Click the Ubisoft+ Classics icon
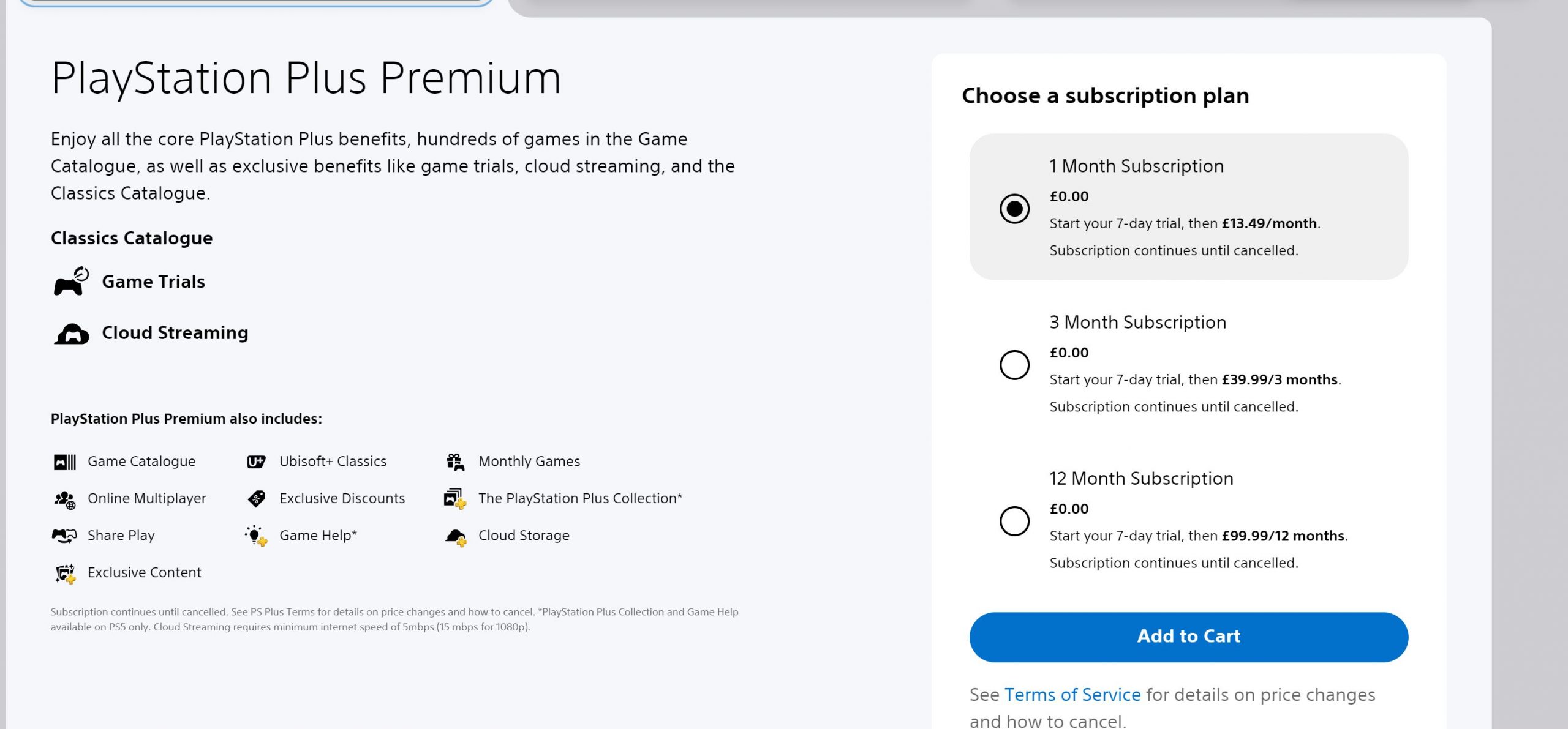The image size is (1568, 729). point(257,461)
